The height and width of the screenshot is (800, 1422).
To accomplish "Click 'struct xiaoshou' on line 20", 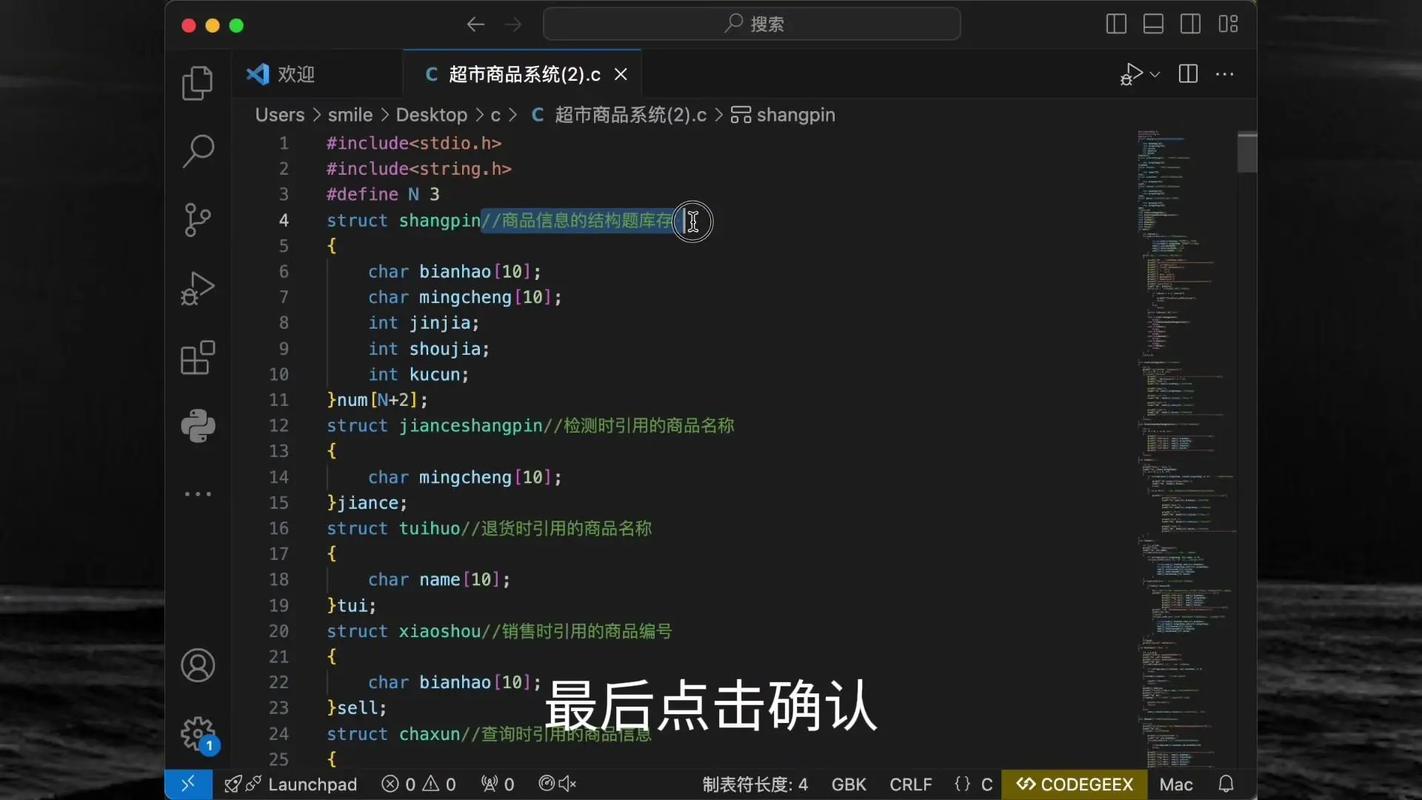I will (x=403, y=631).
